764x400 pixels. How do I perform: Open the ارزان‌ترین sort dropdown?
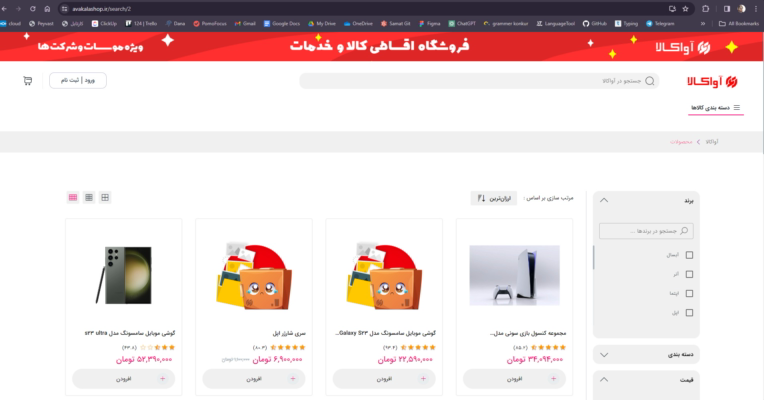[494, 198]
